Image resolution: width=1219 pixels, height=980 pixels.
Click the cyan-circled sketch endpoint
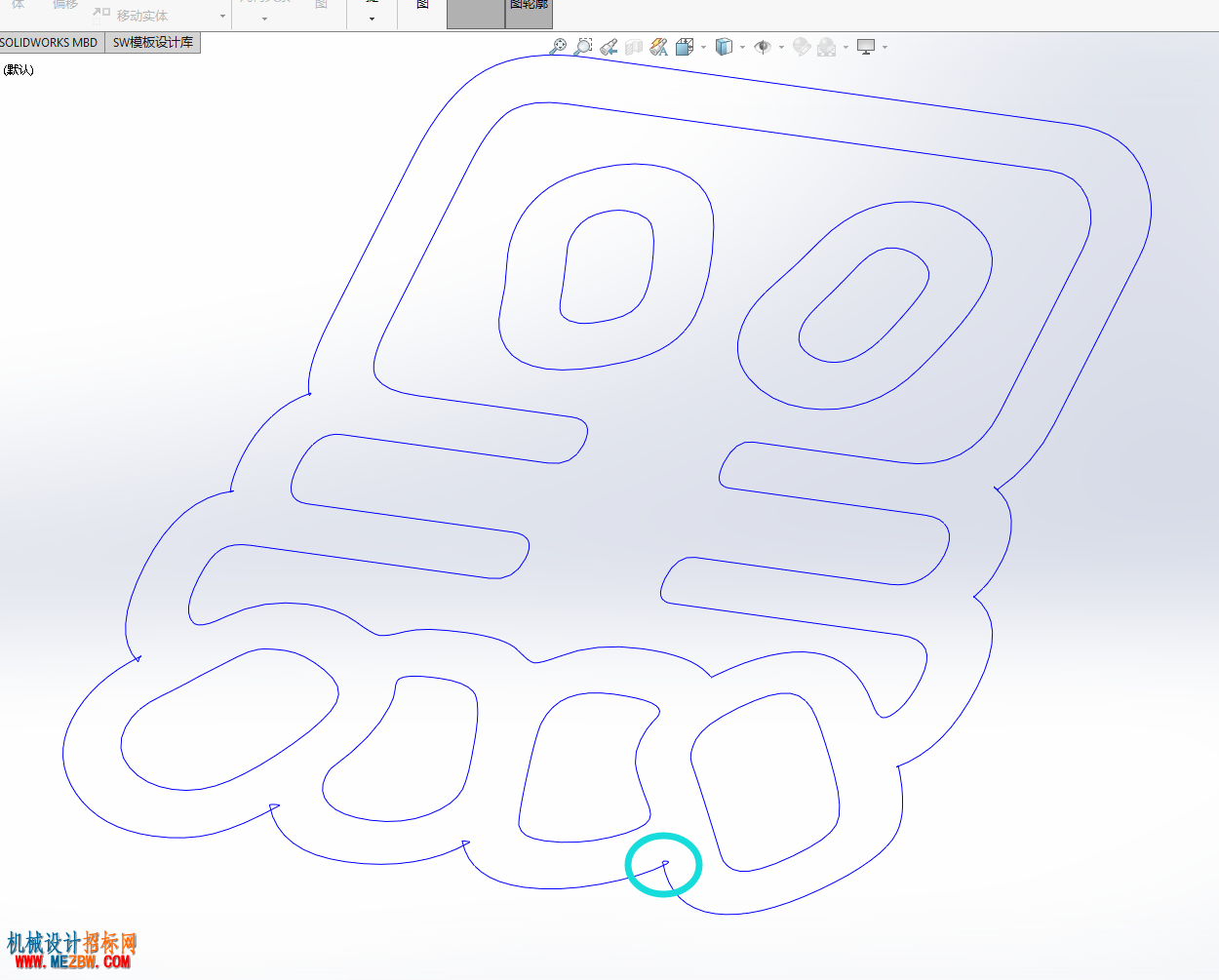pyautogui.click(x=666, y=863)
